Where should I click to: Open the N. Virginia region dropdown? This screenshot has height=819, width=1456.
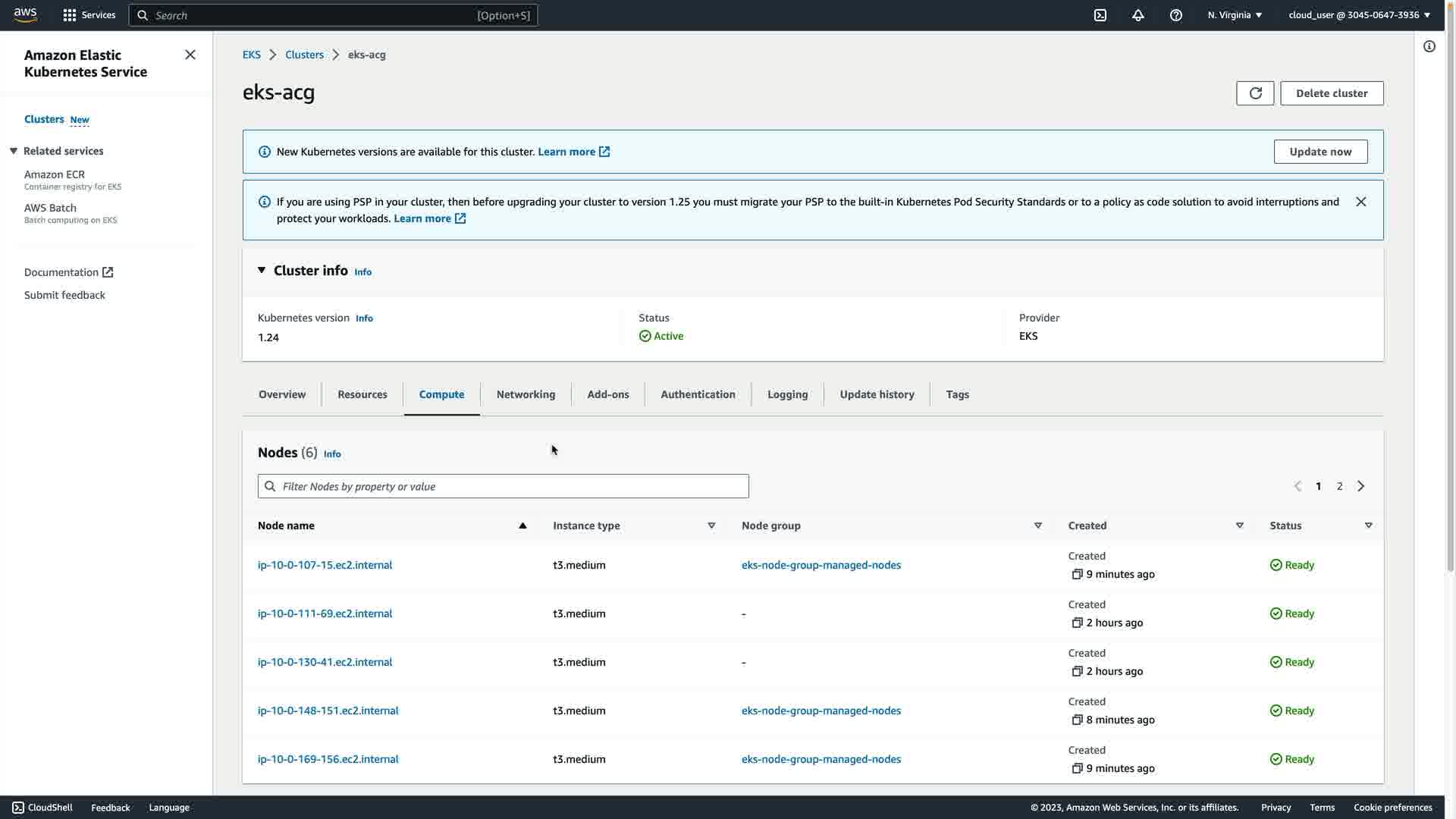click(1235, 15)
